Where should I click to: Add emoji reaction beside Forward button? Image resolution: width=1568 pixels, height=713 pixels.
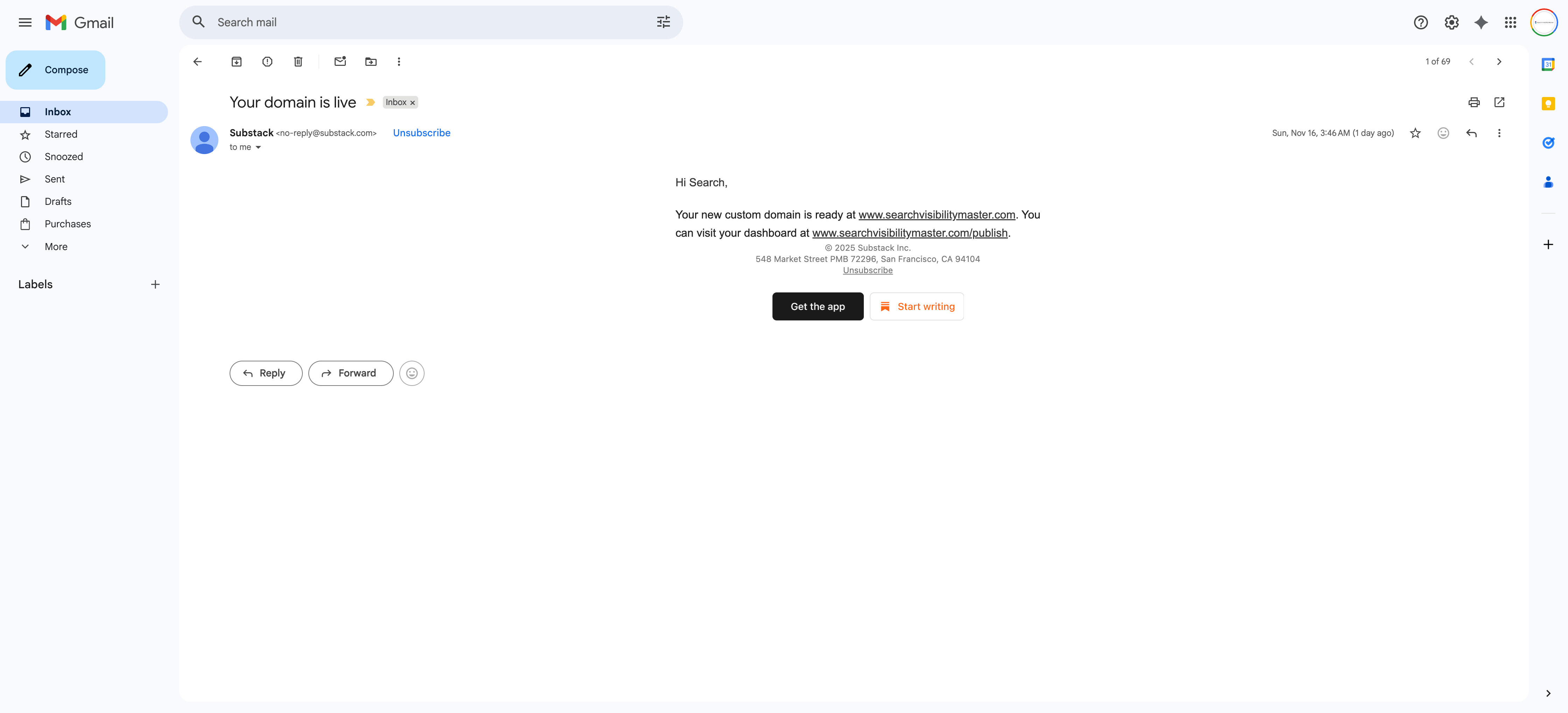412,373
